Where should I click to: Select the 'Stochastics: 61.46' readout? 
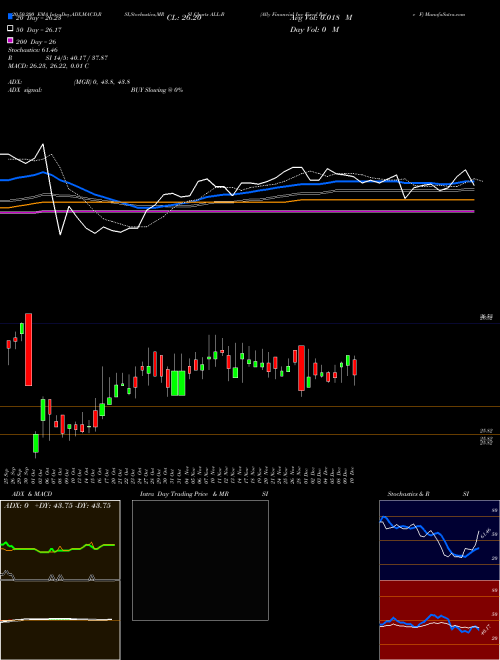click(x=32, y=50)
